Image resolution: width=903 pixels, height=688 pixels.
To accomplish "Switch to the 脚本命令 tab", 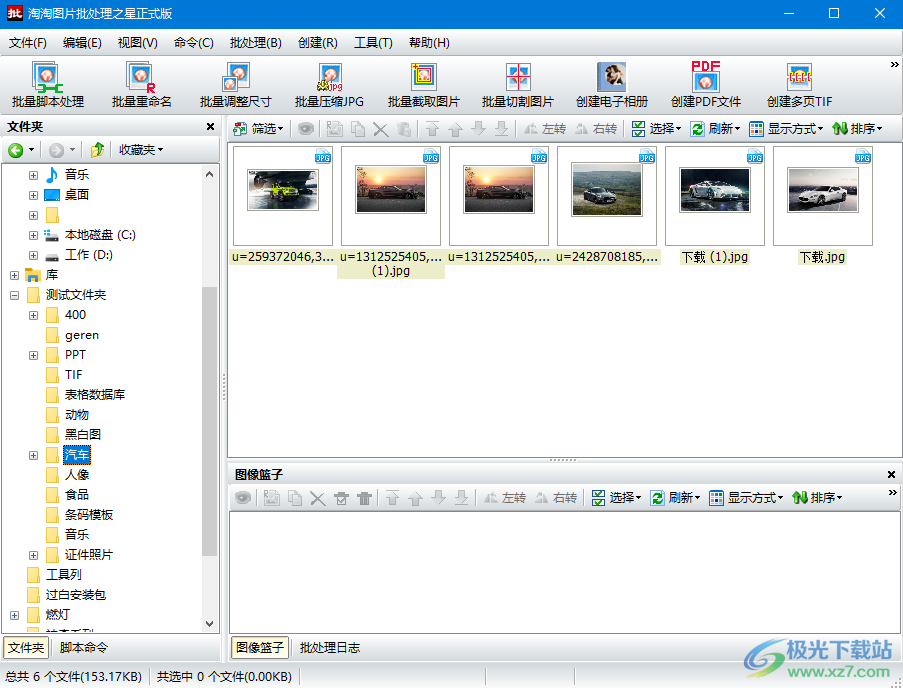I will pyautogui.click(x=84, y=648).
